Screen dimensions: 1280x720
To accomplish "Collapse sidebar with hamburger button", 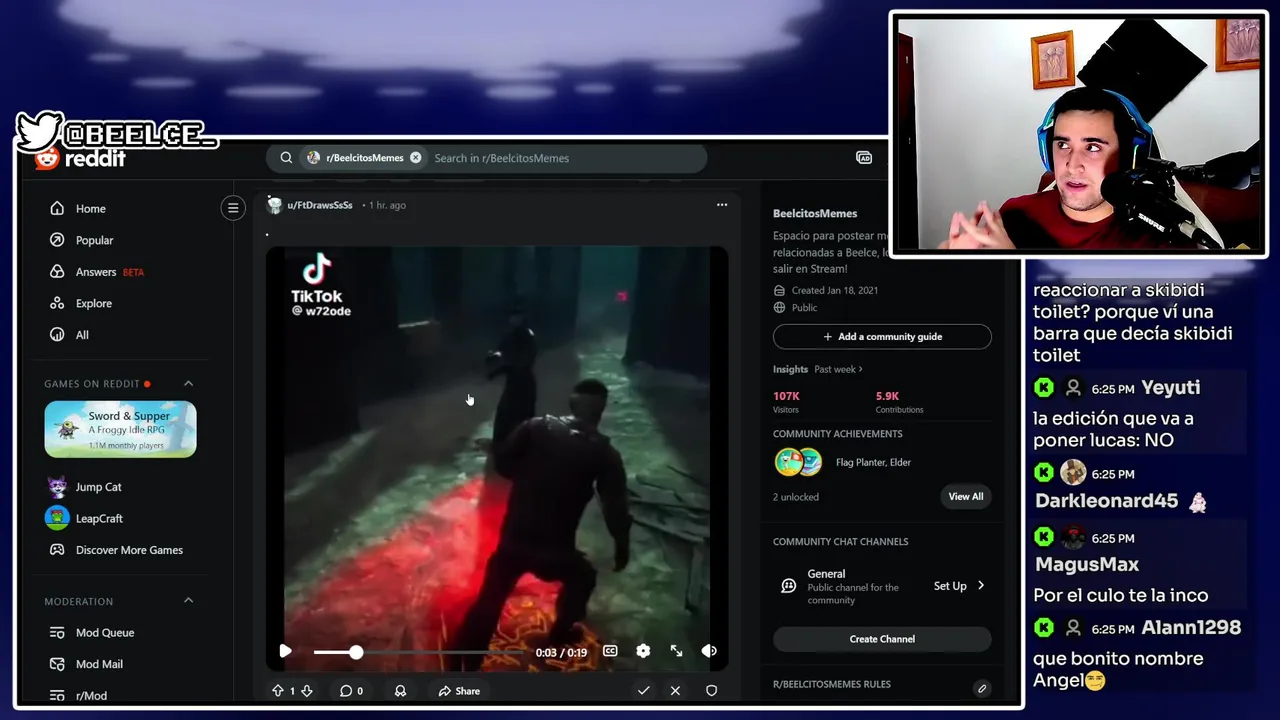I will click(x=233, y=208).
